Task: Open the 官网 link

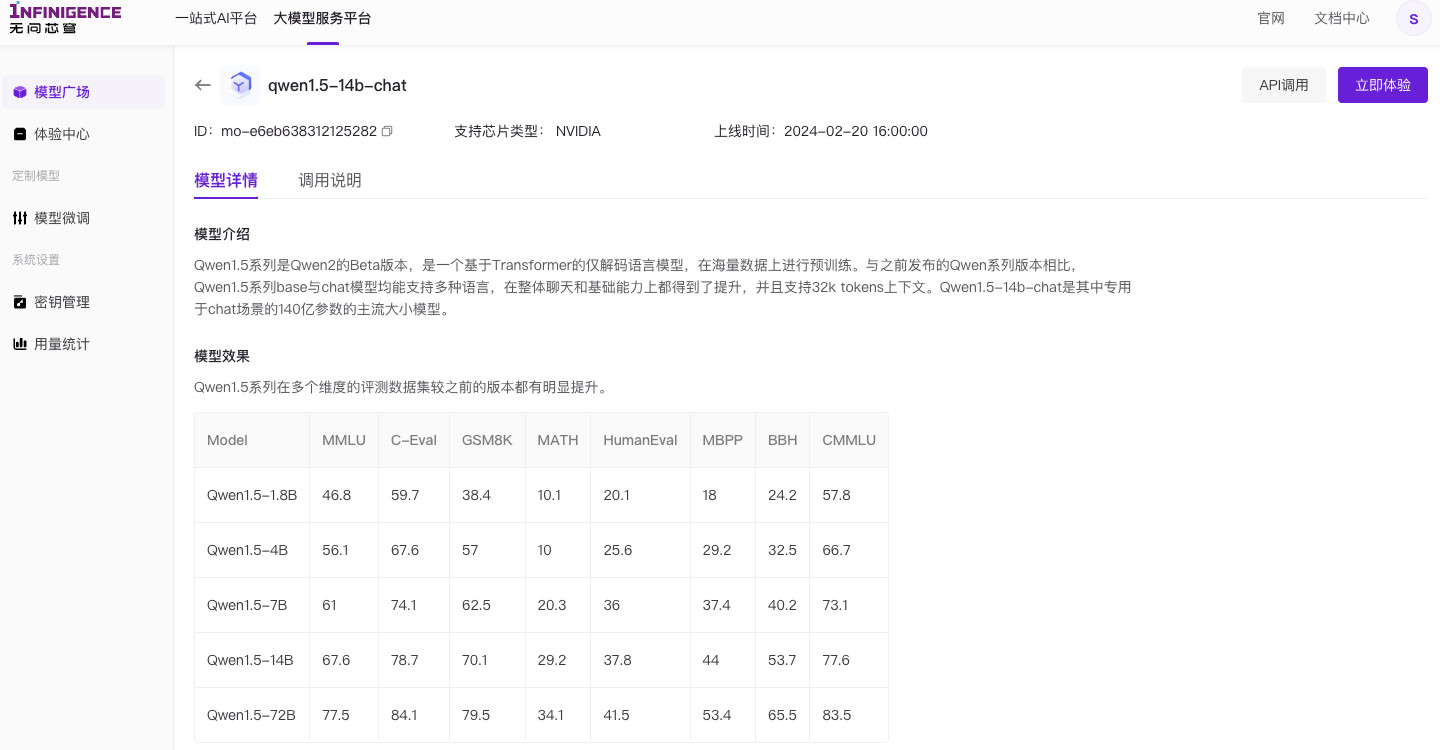Action: 1271,18
